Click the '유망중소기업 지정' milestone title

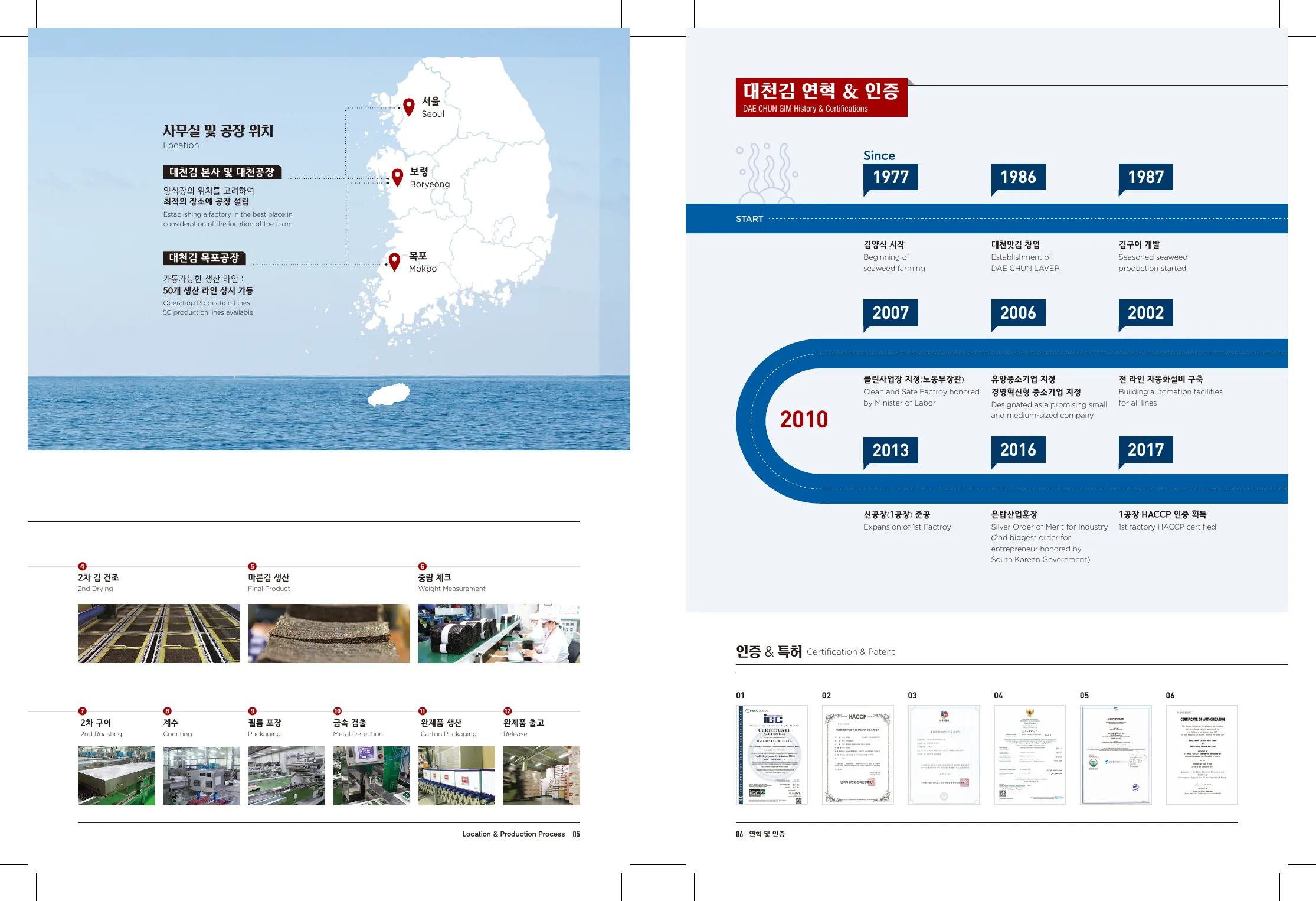coord(1023,379)
